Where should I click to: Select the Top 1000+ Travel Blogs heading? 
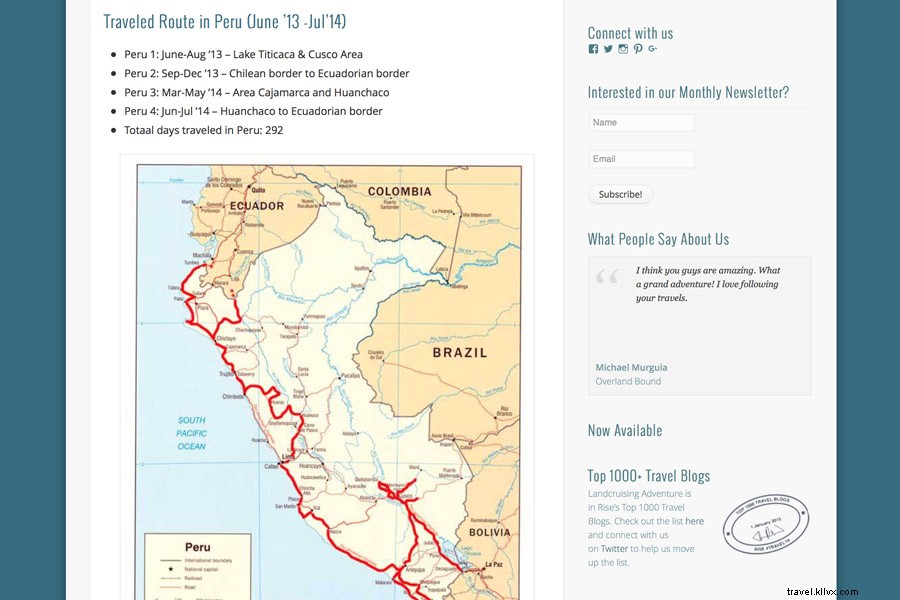649,476
